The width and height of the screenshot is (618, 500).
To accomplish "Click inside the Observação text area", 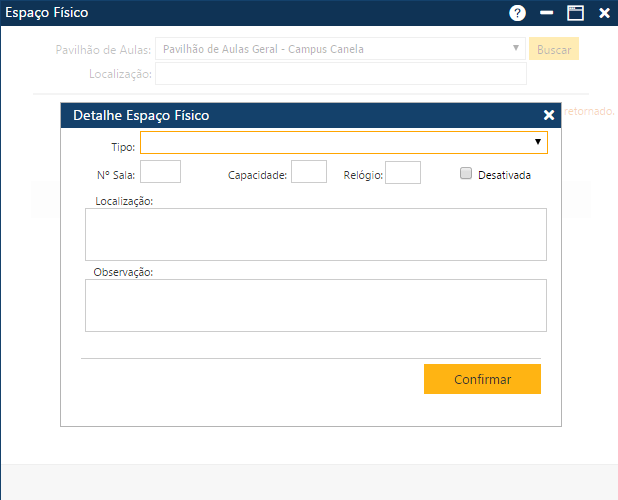I will click(316, 305).
